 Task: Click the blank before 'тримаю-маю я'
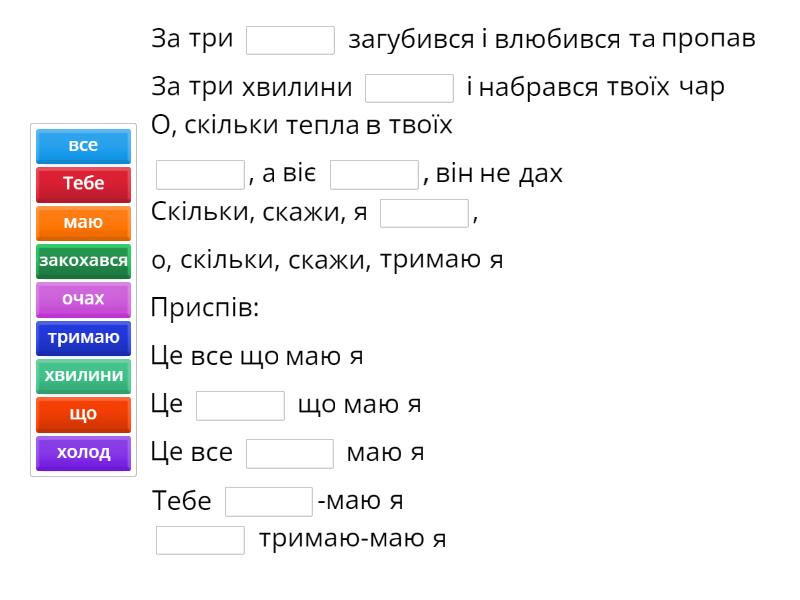click(x=200, y=541)
